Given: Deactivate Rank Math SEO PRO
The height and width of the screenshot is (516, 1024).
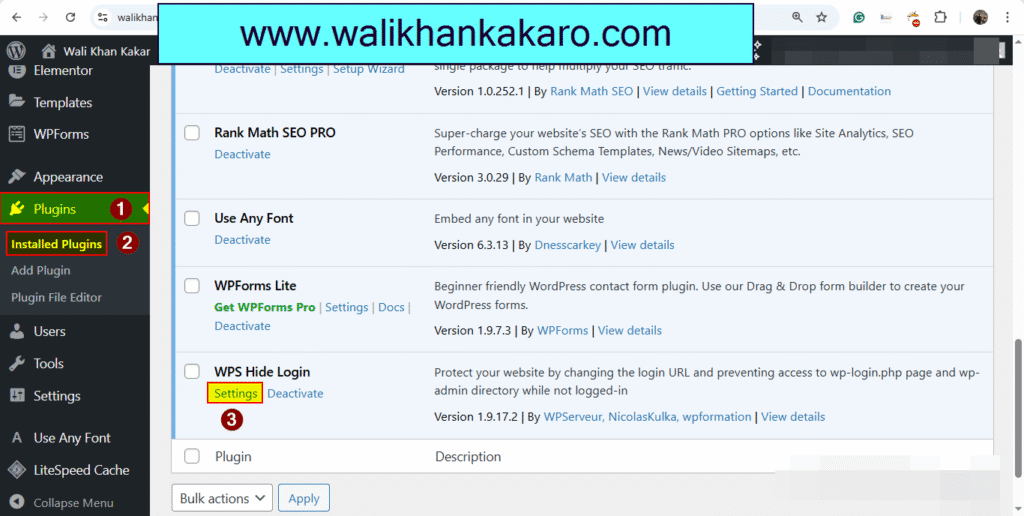Looking at the screenshot, I should click(242, 154).
